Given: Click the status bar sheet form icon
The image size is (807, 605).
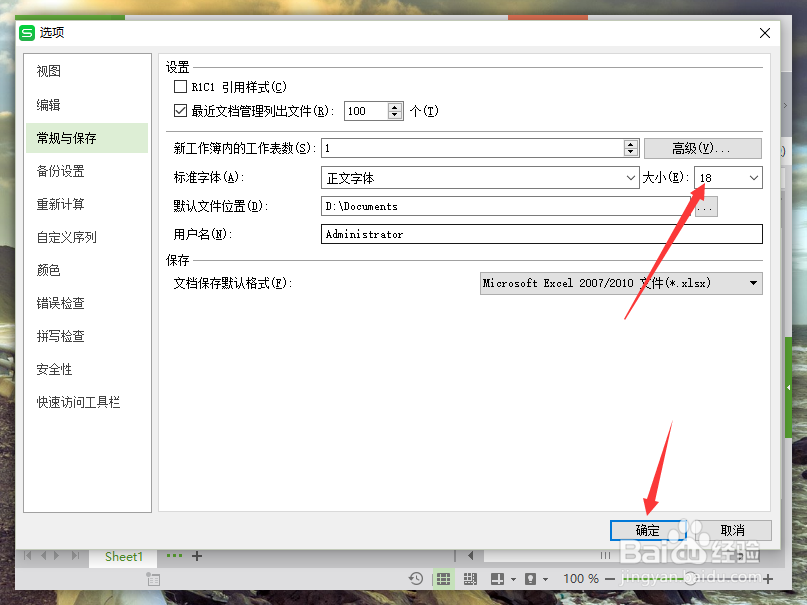Looking at the screenshot, I should [153, 579].
